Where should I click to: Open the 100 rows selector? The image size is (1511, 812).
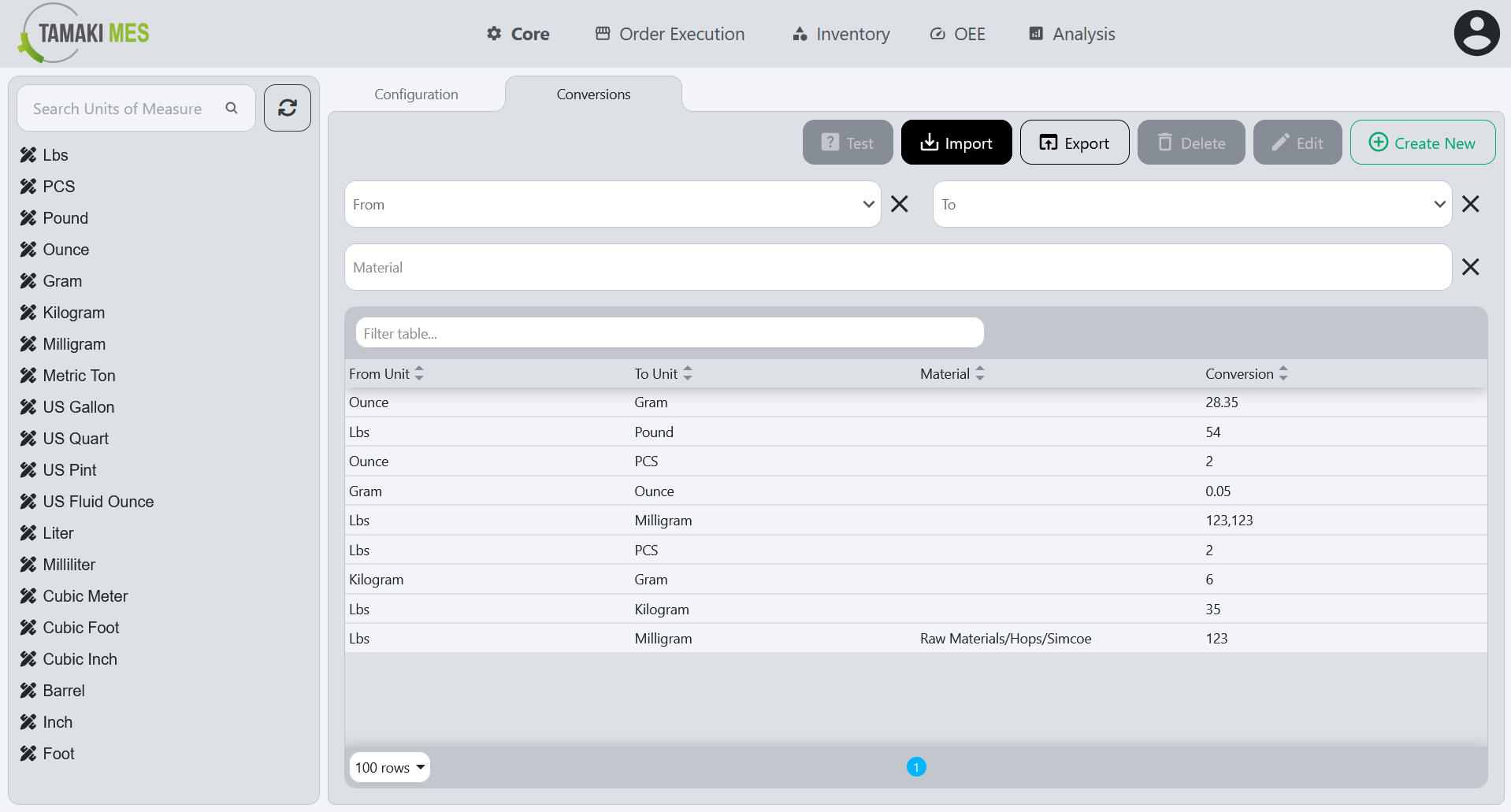pyautogui.click(x=389, y=766)
